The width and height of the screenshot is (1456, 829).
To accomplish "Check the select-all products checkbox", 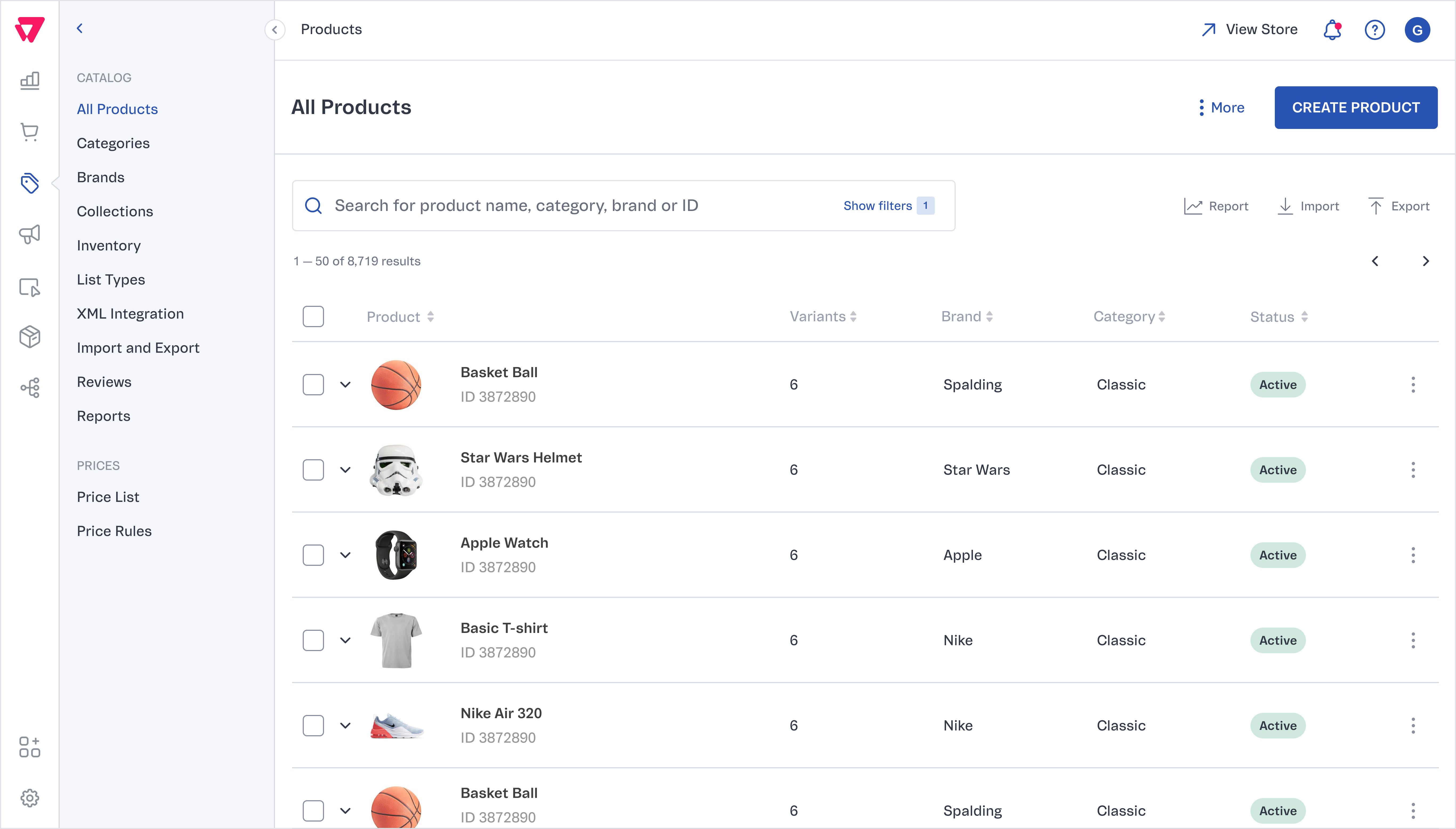I will tap(313, 316).
